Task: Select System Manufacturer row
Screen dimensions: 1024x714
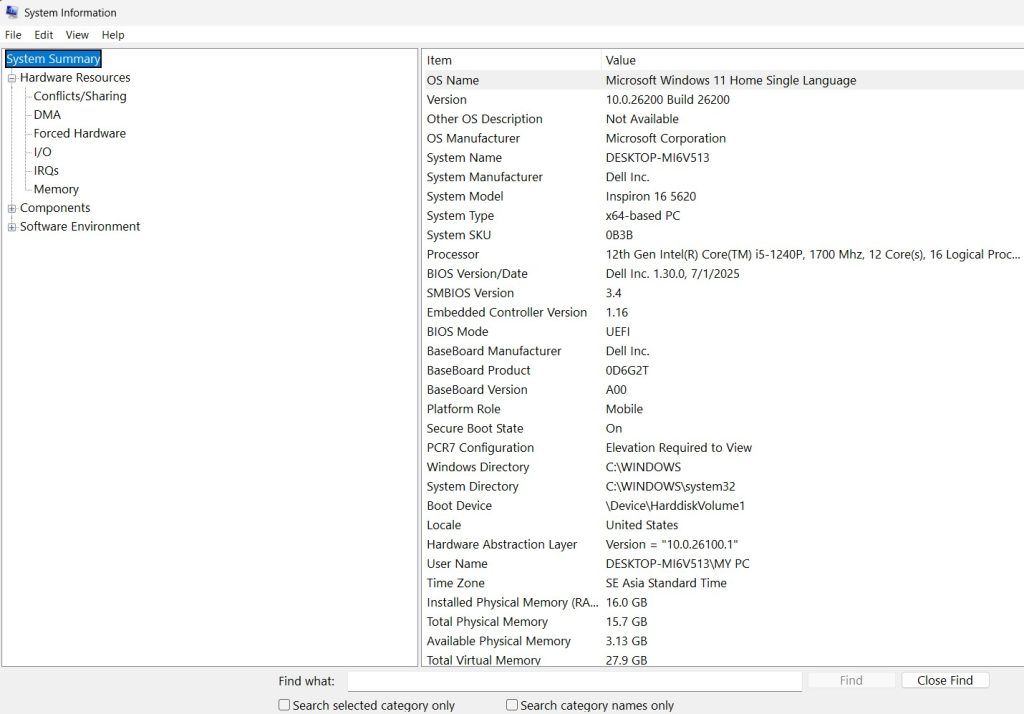Action: point(723,177)
